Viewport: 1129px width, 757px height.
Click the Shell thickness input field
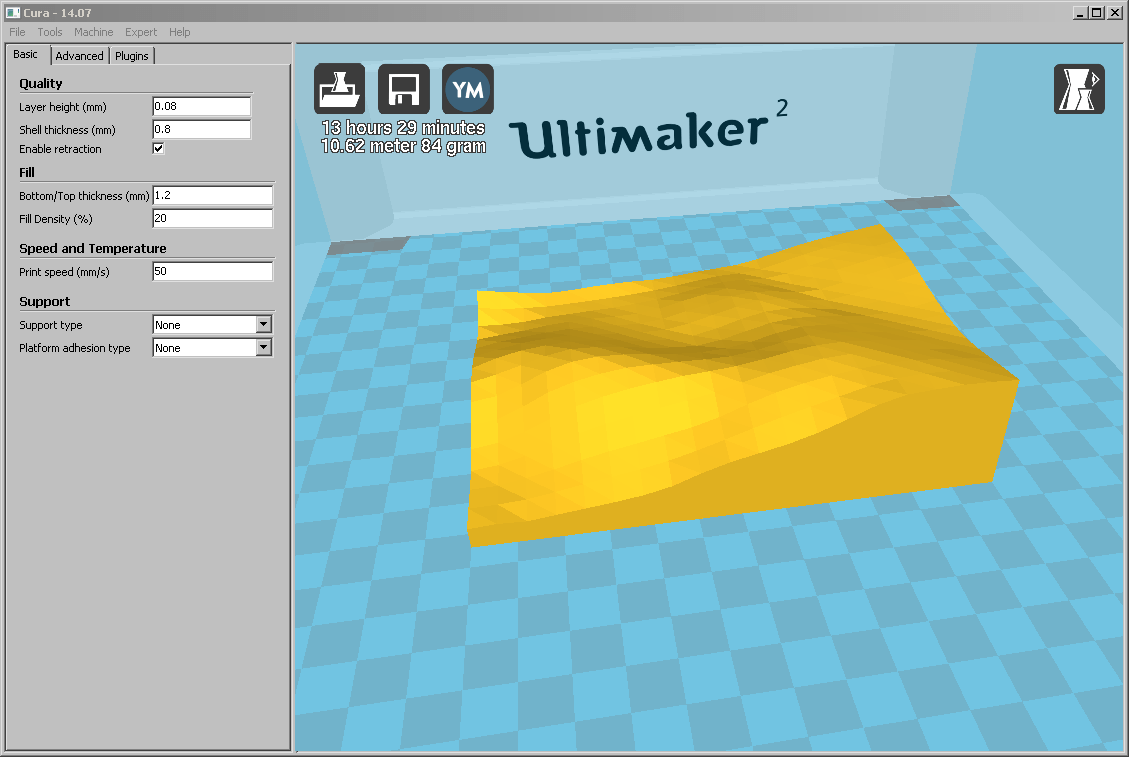click(202, 129)
